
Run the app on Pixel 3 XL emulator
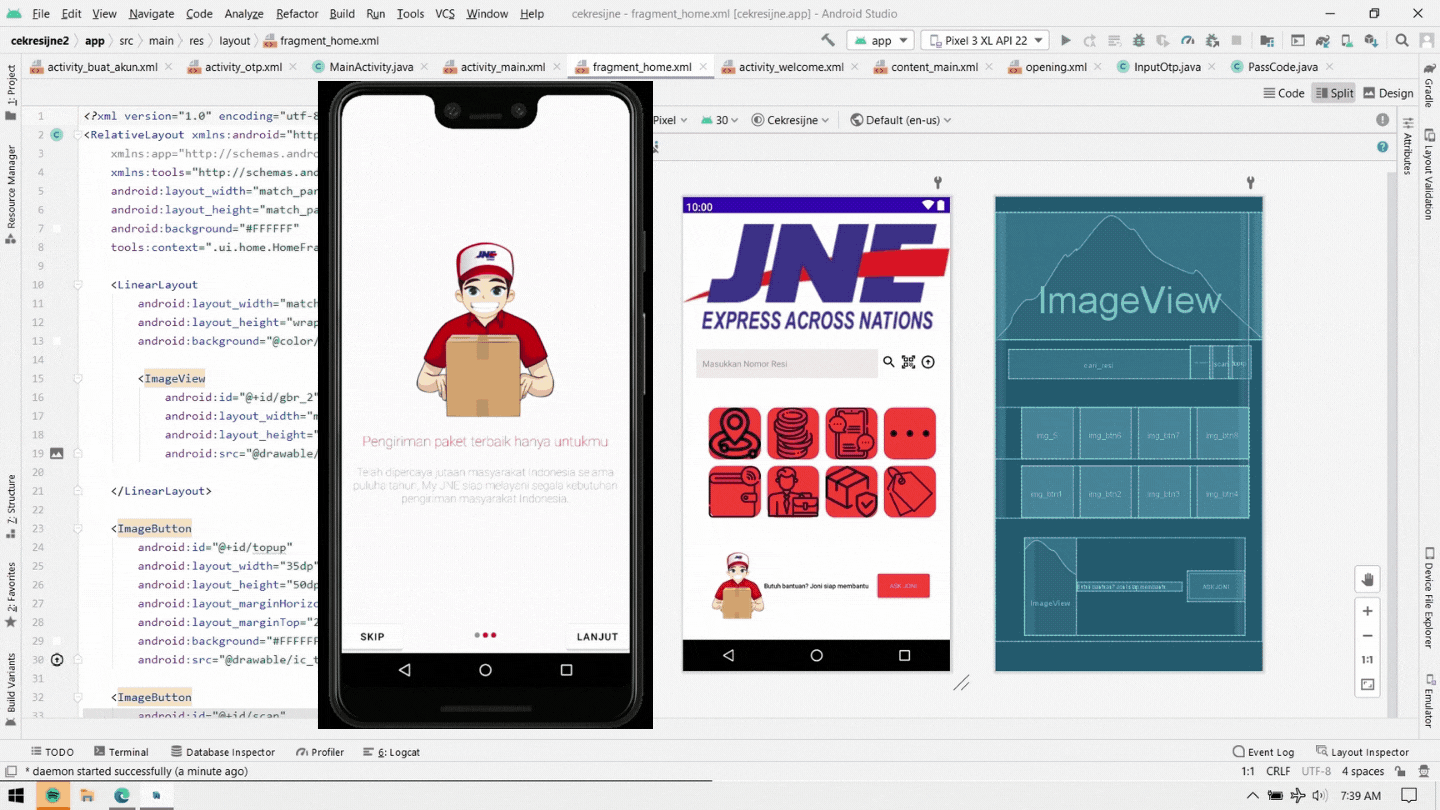(1065, 40)
